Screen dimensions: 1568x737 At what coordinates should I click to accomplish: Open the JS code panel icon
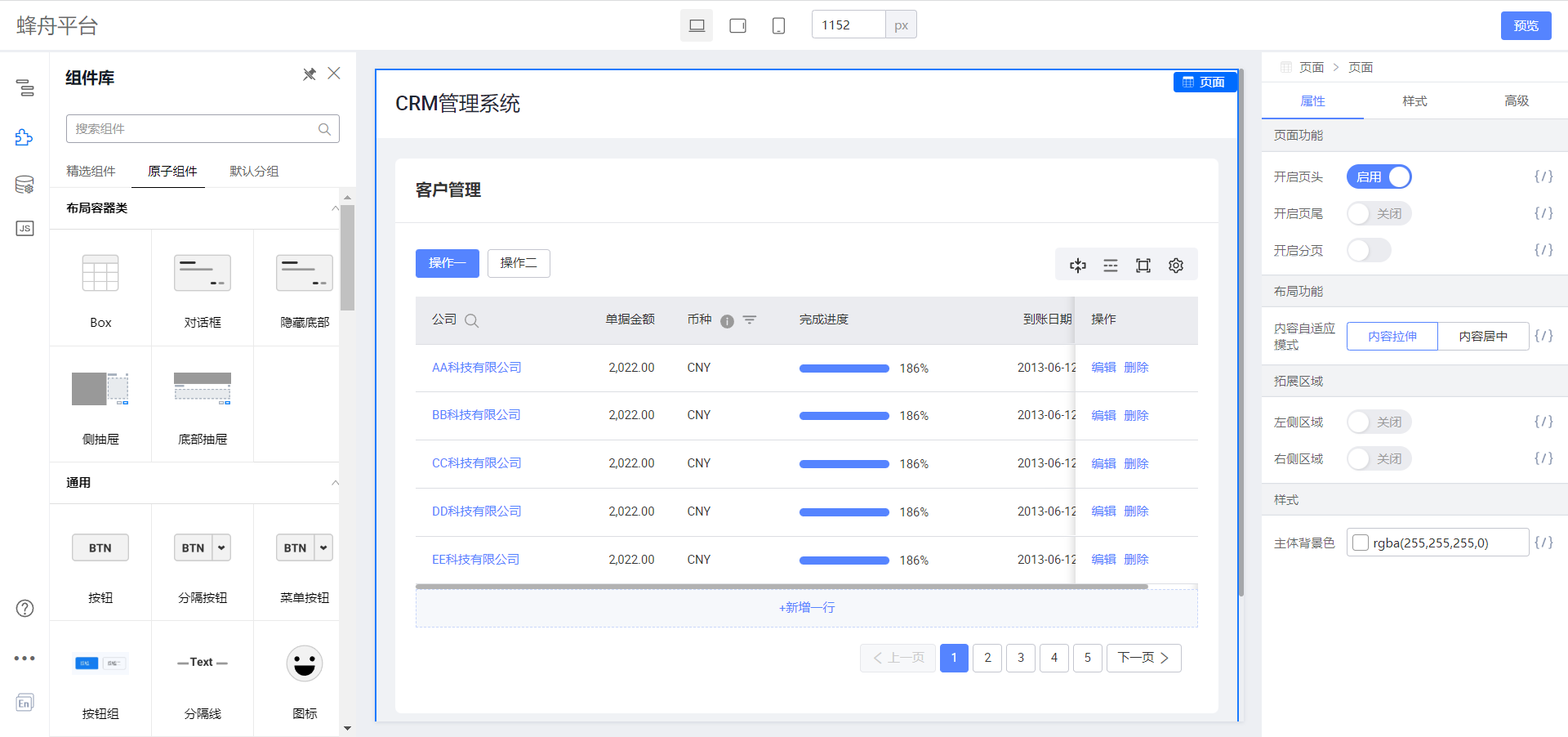[24, 228]
